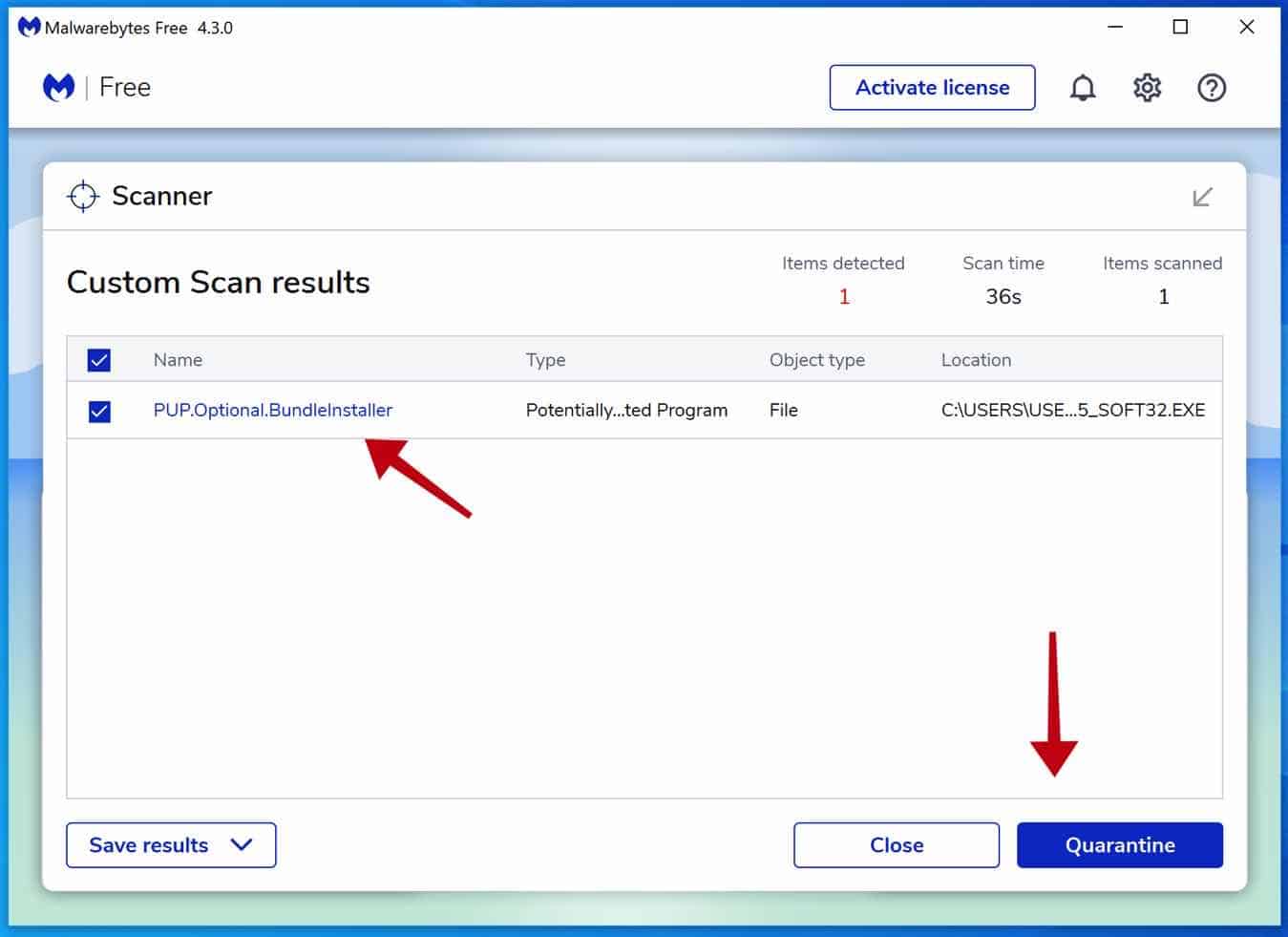Viewport: 1288px width, 937px height.
Task: Open help question mark icon
Action: tap(1211, 88)
